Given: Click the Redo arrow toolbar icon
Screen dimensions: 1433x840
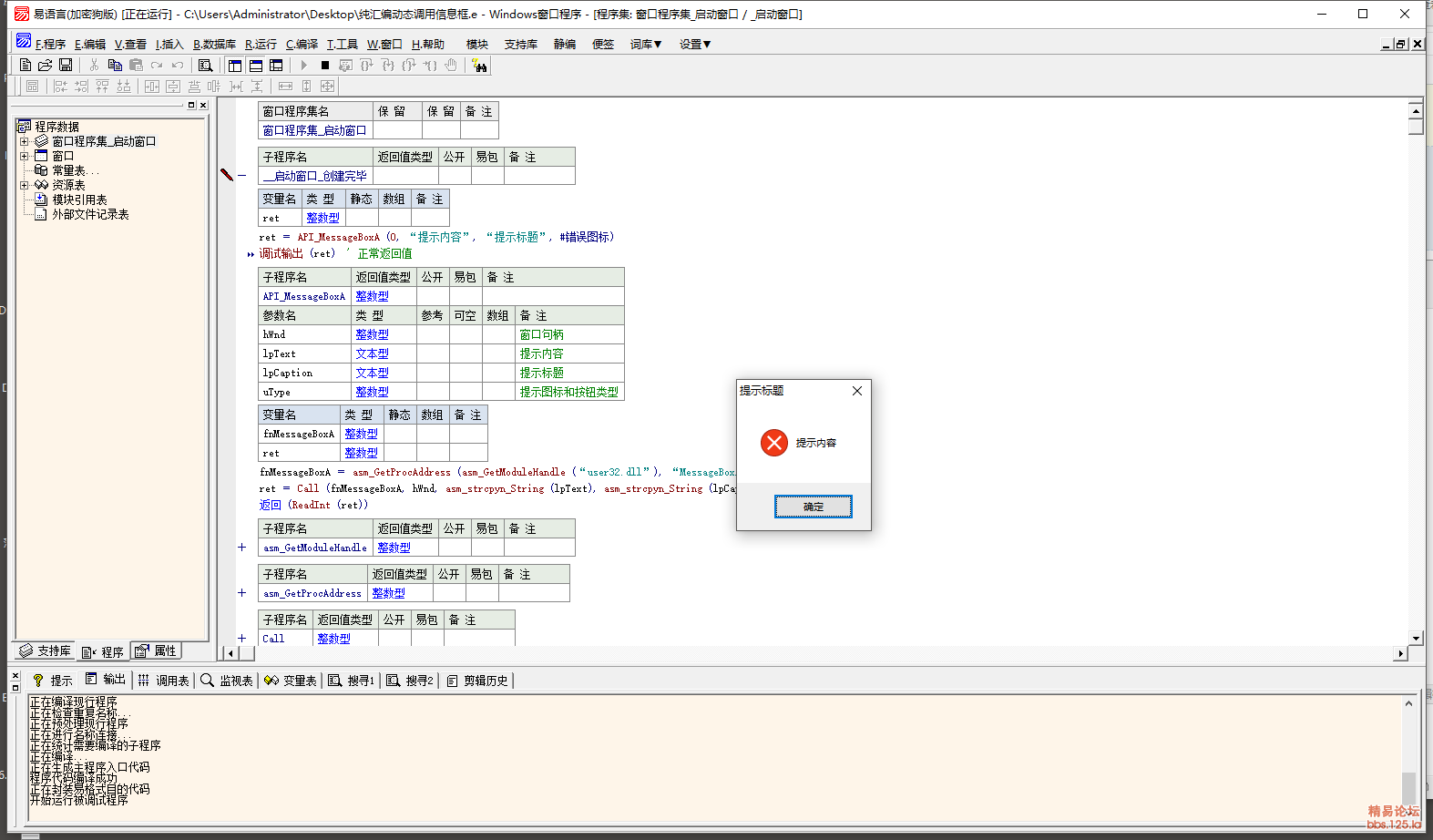Looking at the screenshot, I should coord(157,66).
